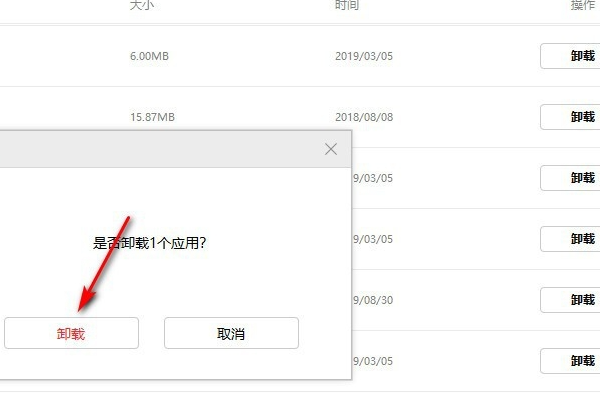Click the 2018/08/08 date entry
Image resolution: width=600 pixels, height=400 pixels.
pyautogui.click(x=364, y=117)
